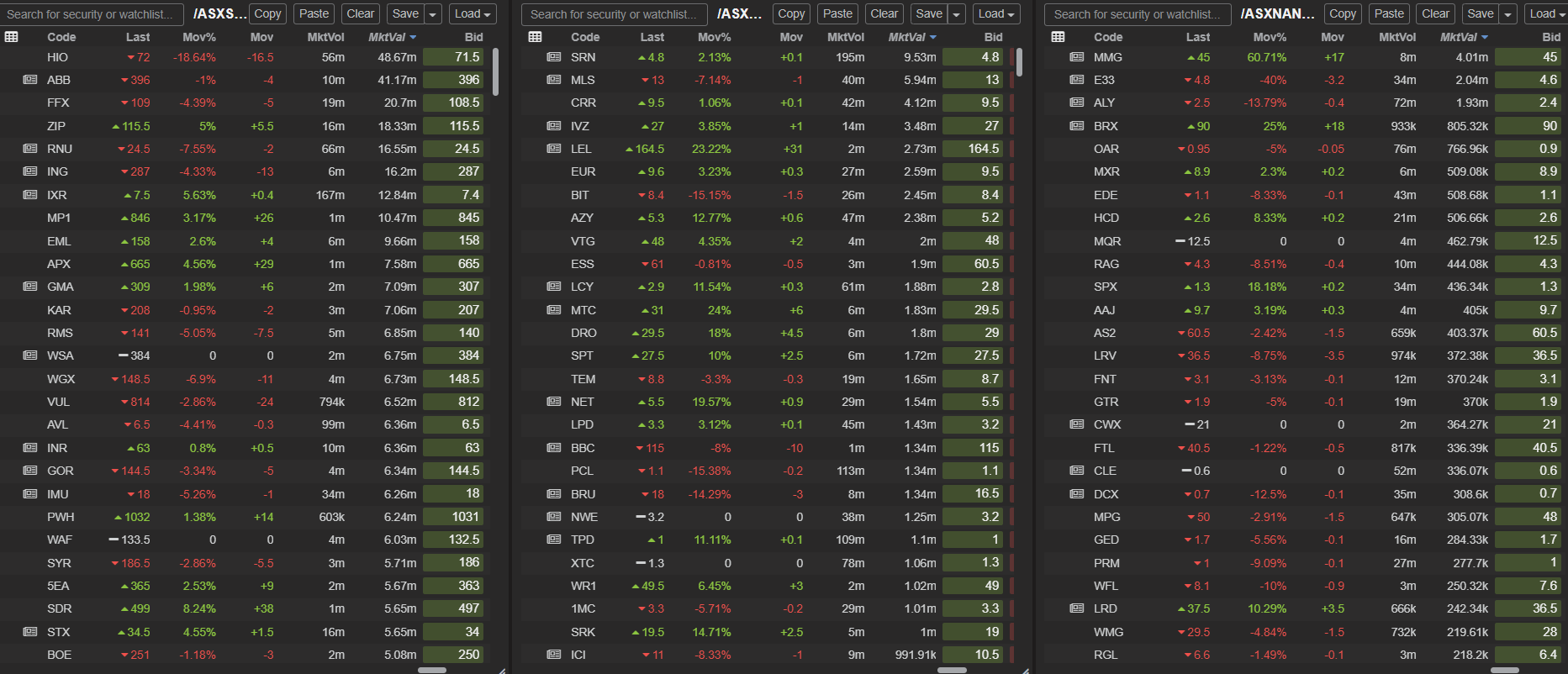1568x674 pixels.
Task: Open Load dropdown in second panel
Action: pyautogui.click(x=996, y=14)
